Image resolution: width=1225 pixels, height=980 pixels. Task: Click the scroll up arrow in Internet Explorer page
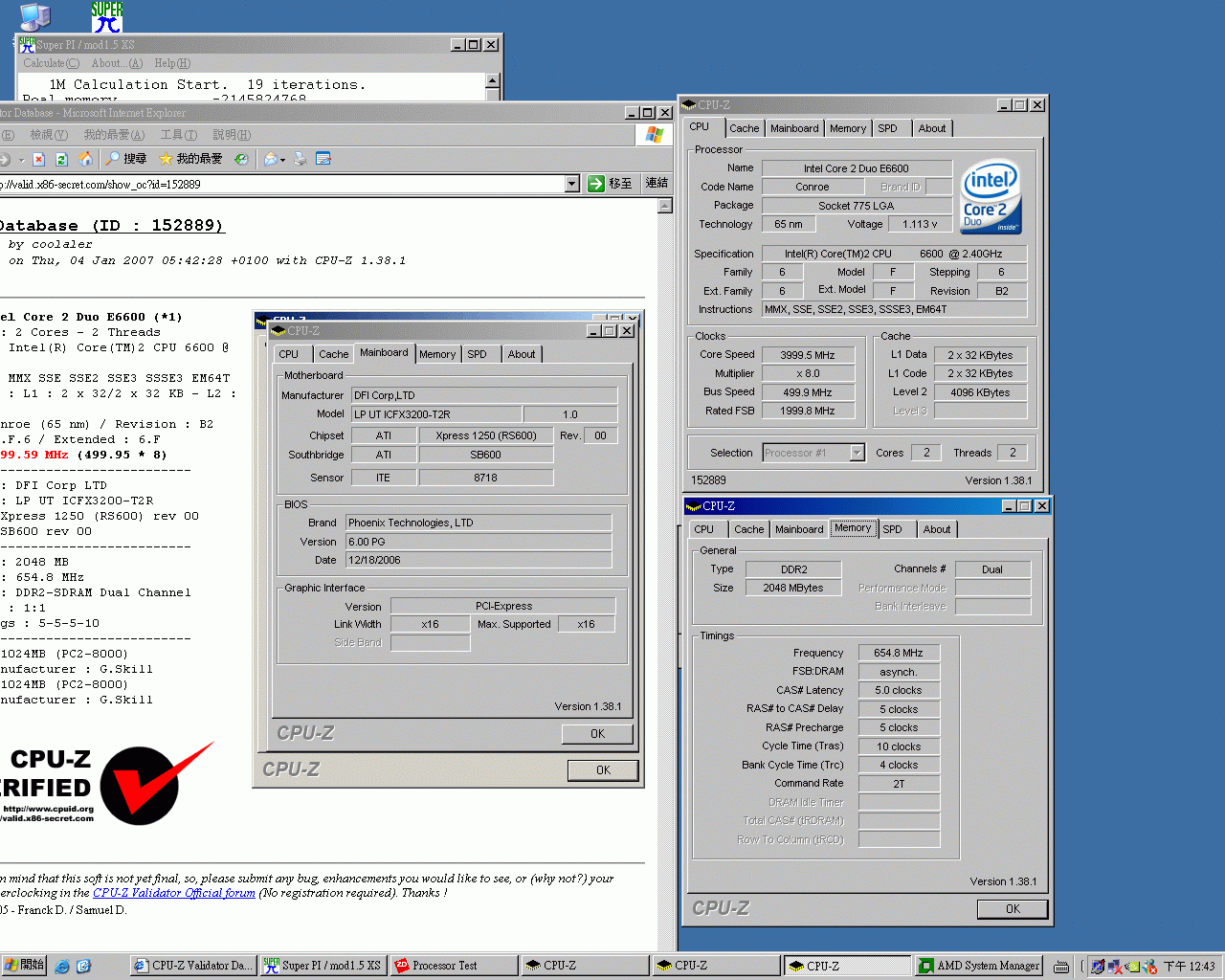[x=665, y=206]
